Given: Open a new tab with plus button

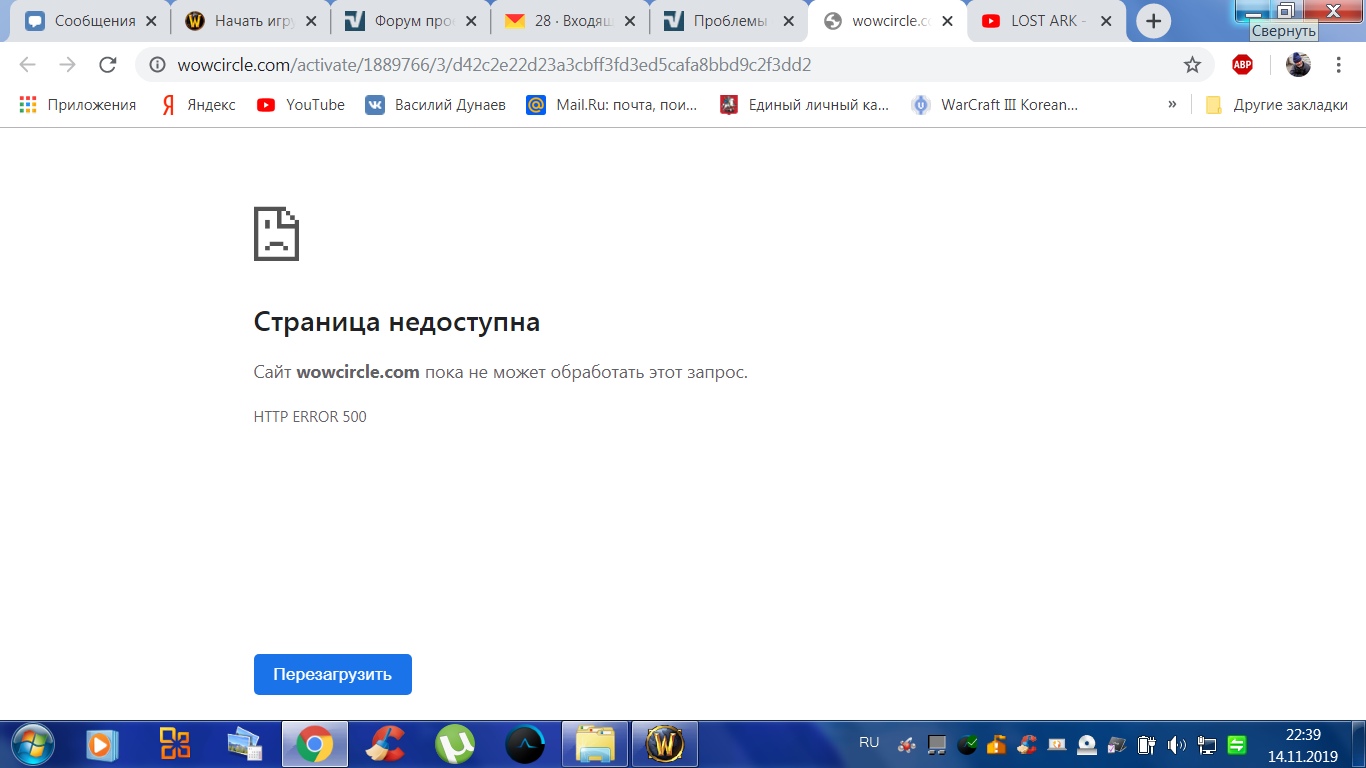Looking at the screenshot, I should [x=1153, y=21].
